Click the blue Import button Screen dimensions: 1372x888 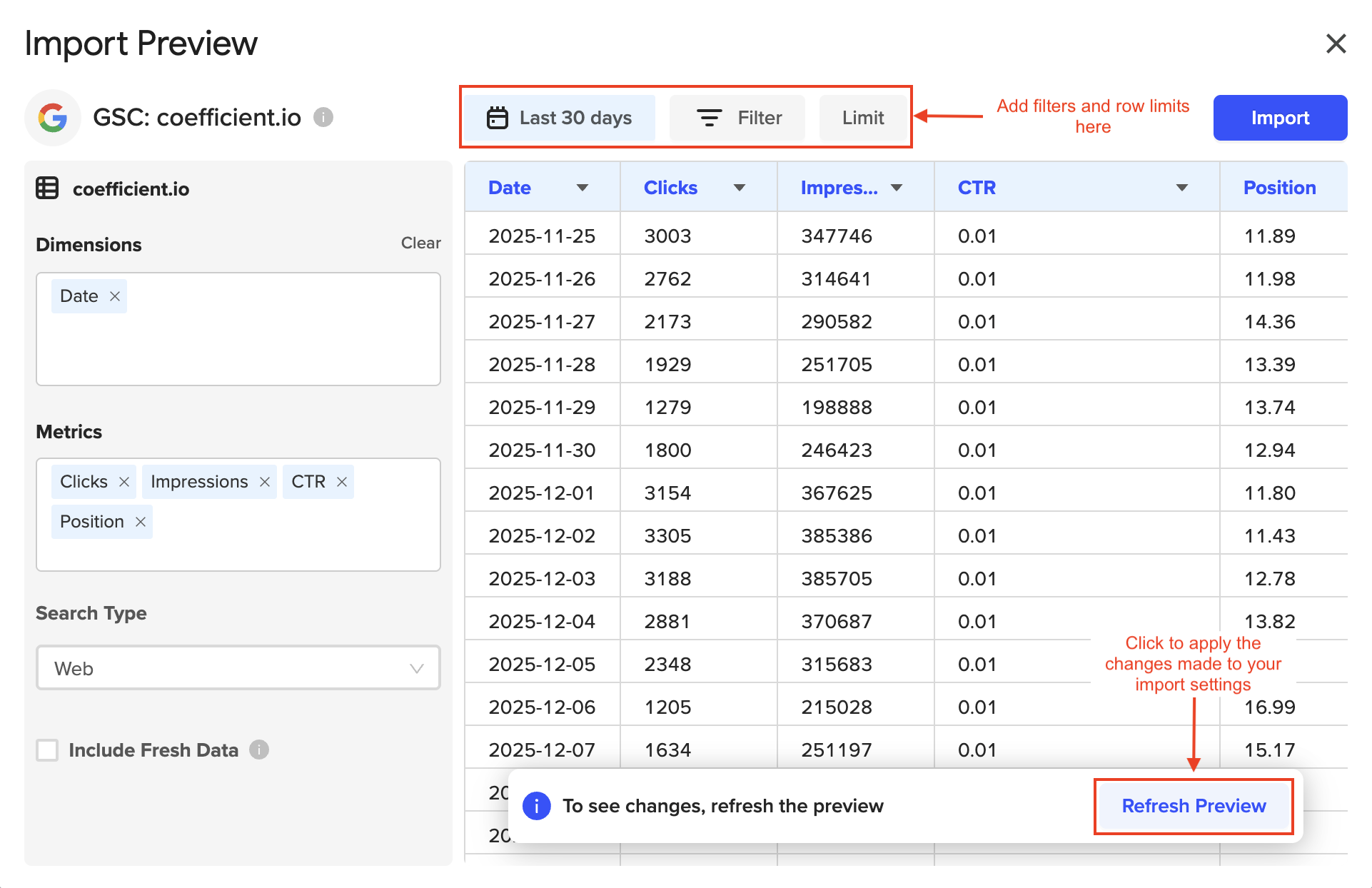1279,118
